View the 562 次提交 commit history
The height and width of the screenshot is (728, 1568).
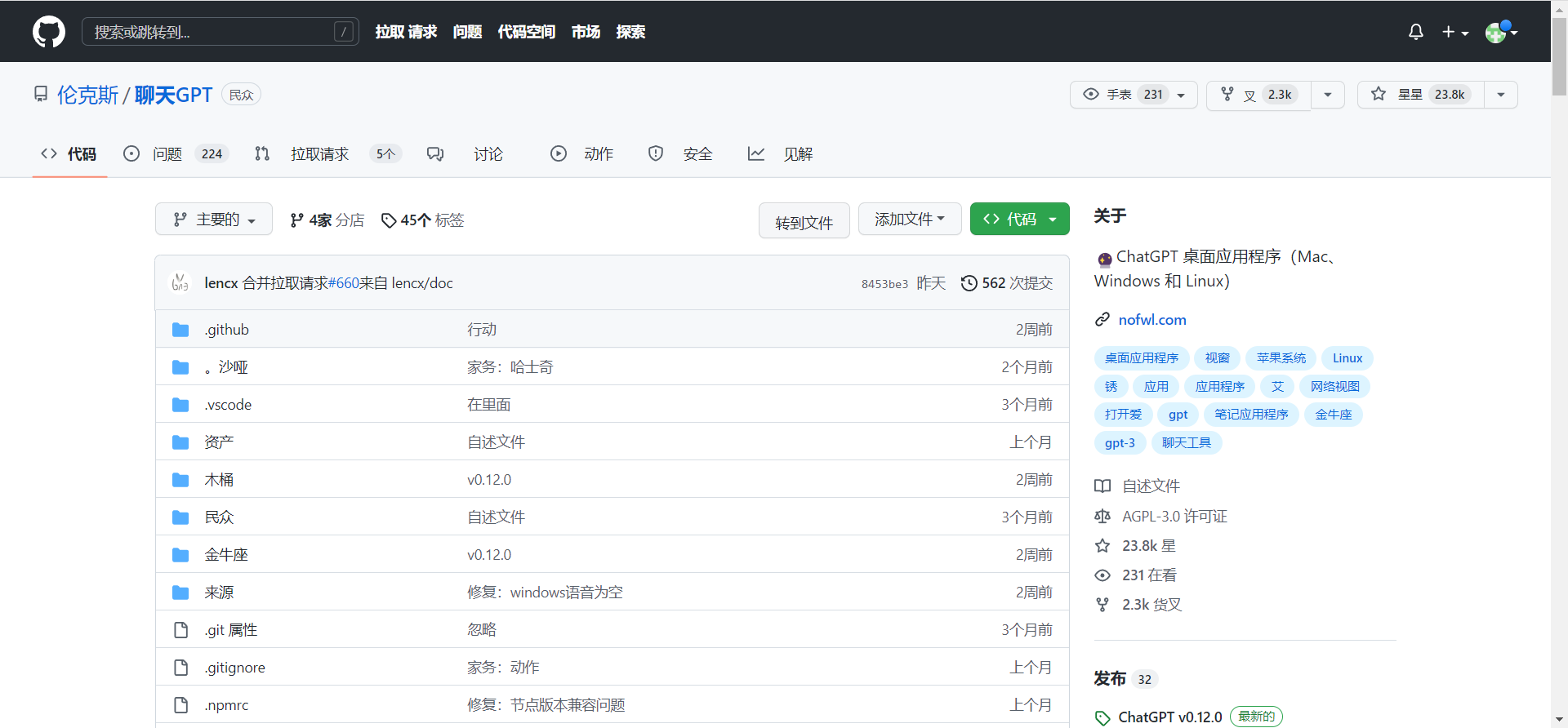tap(1007, 283)
